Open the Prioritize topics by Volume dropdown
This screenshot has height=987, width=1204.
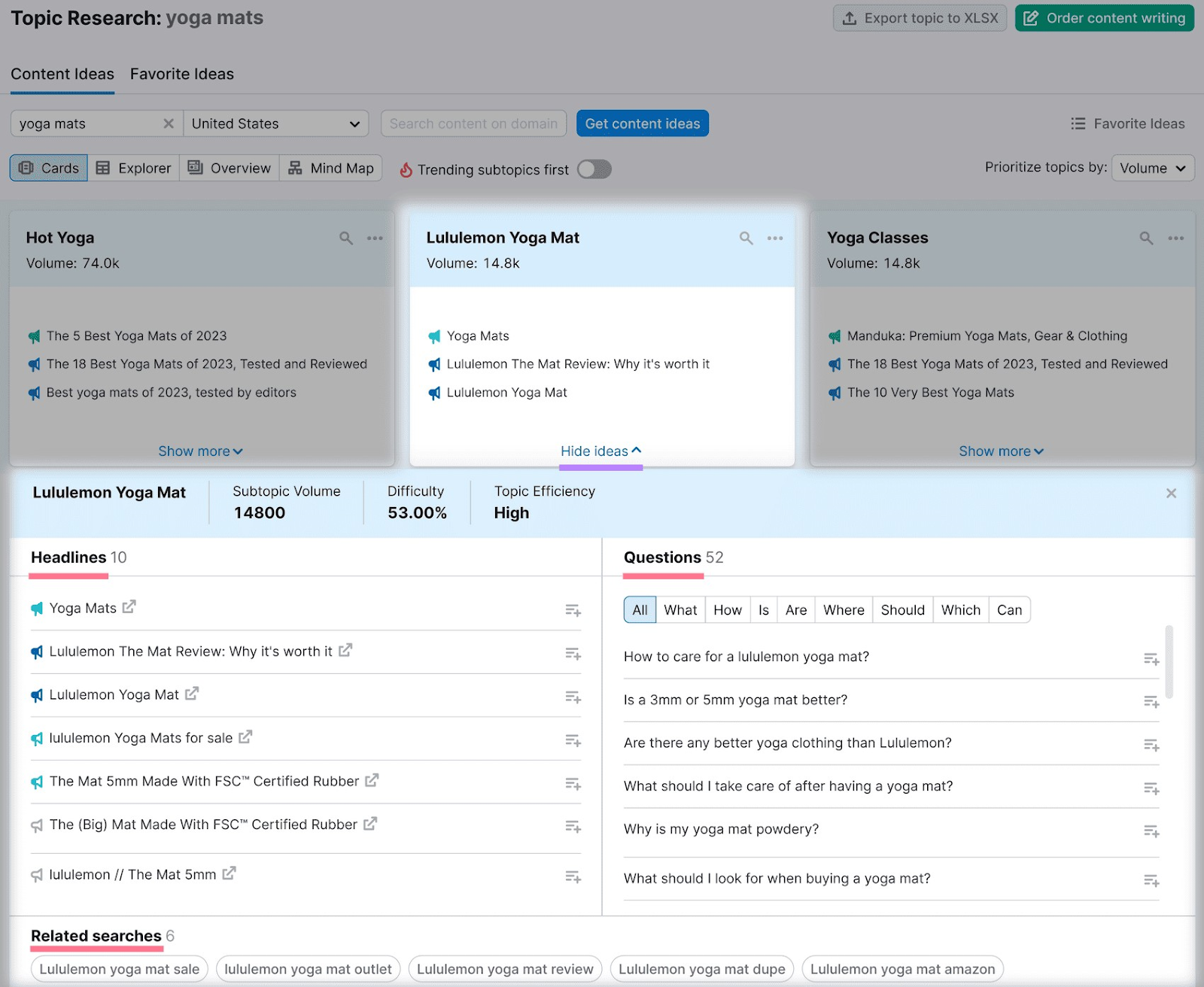1152,169
